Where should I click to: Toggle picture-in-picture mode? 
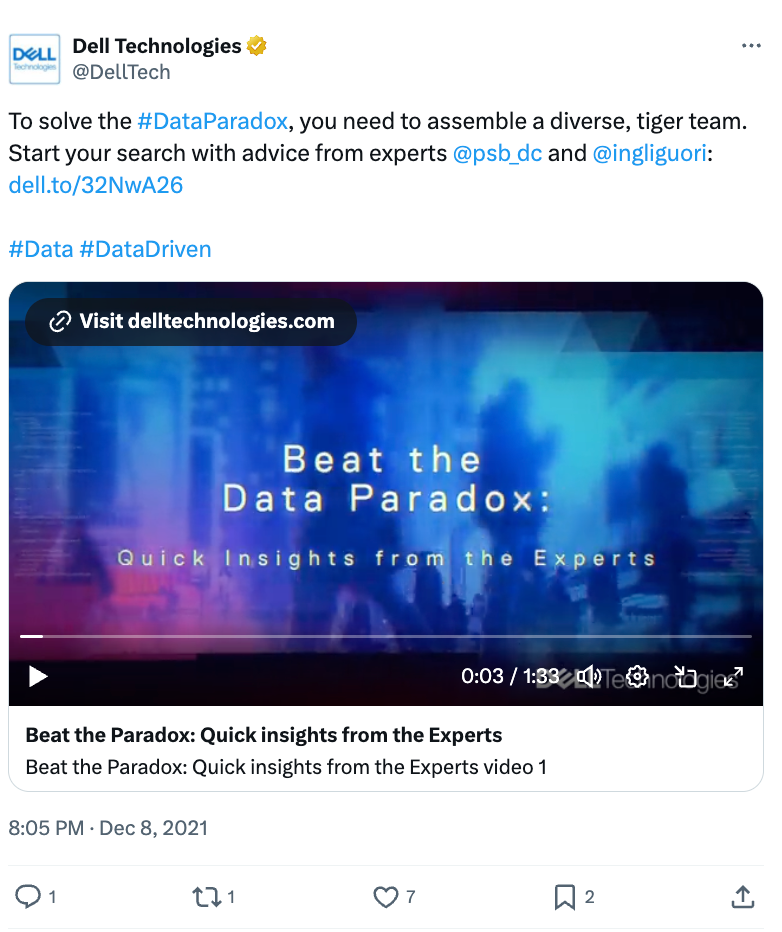pyautogui.click(x=686, y=676)
